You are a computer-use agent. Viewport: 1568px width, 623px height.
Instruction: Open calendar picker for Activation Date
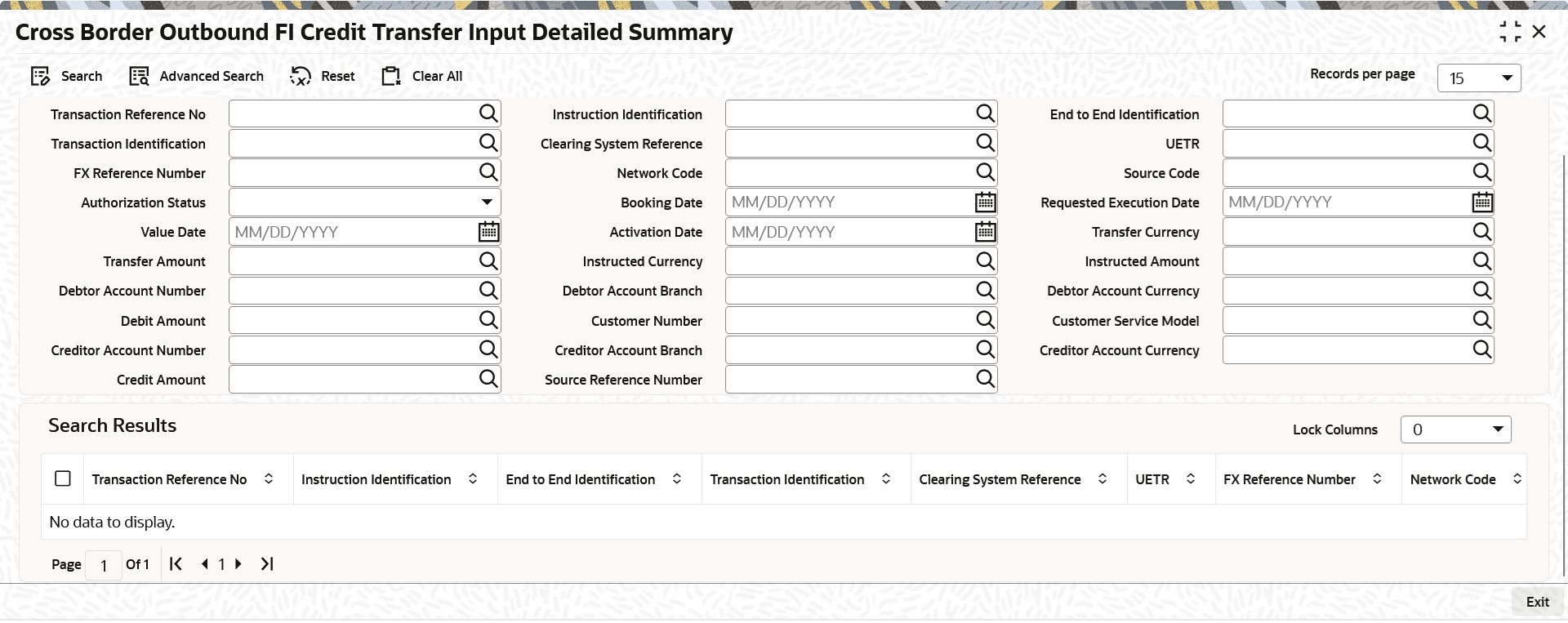pos(986,232)
